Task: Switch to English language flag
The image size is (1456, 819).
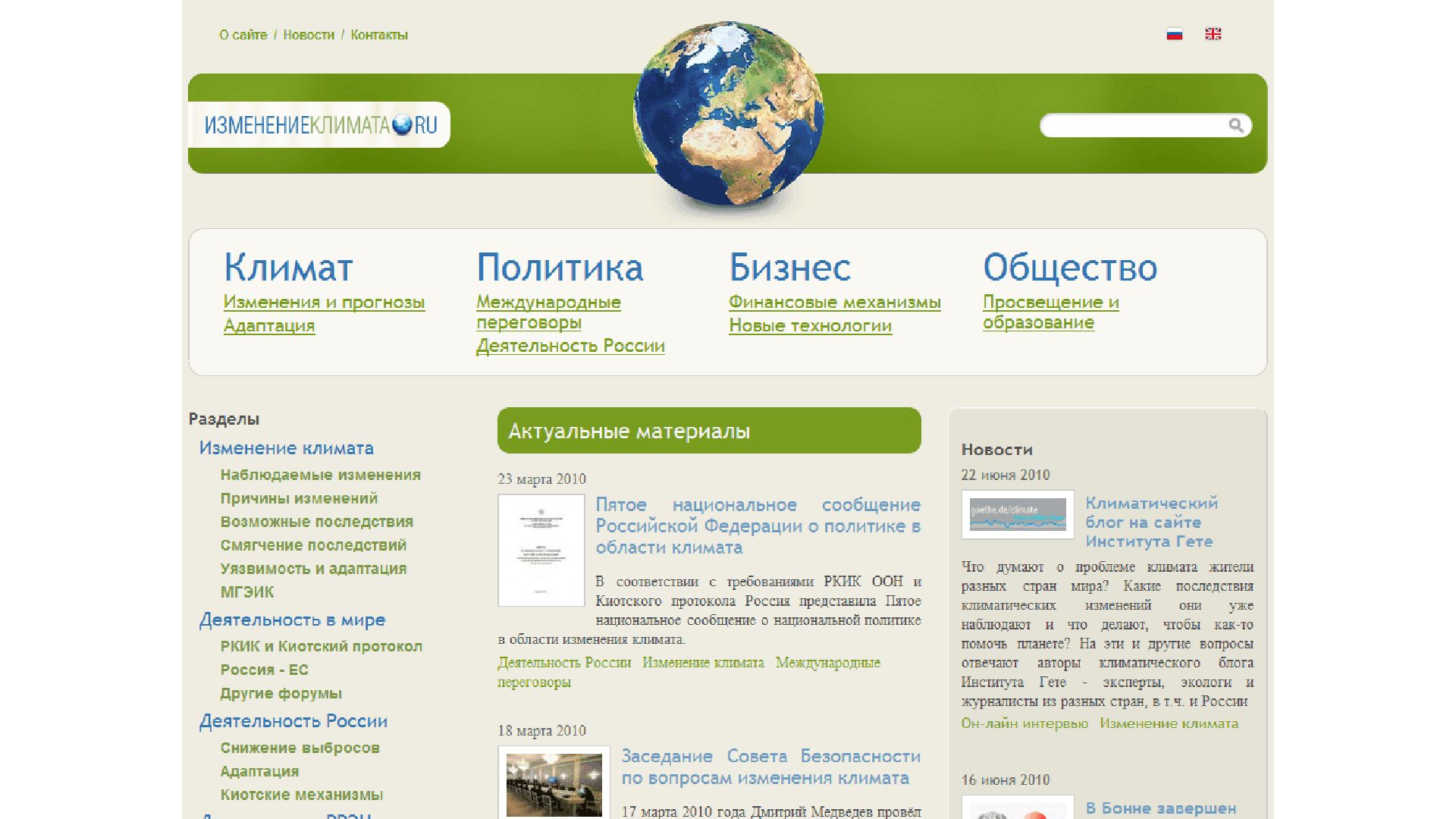Action: [1213, 34]
